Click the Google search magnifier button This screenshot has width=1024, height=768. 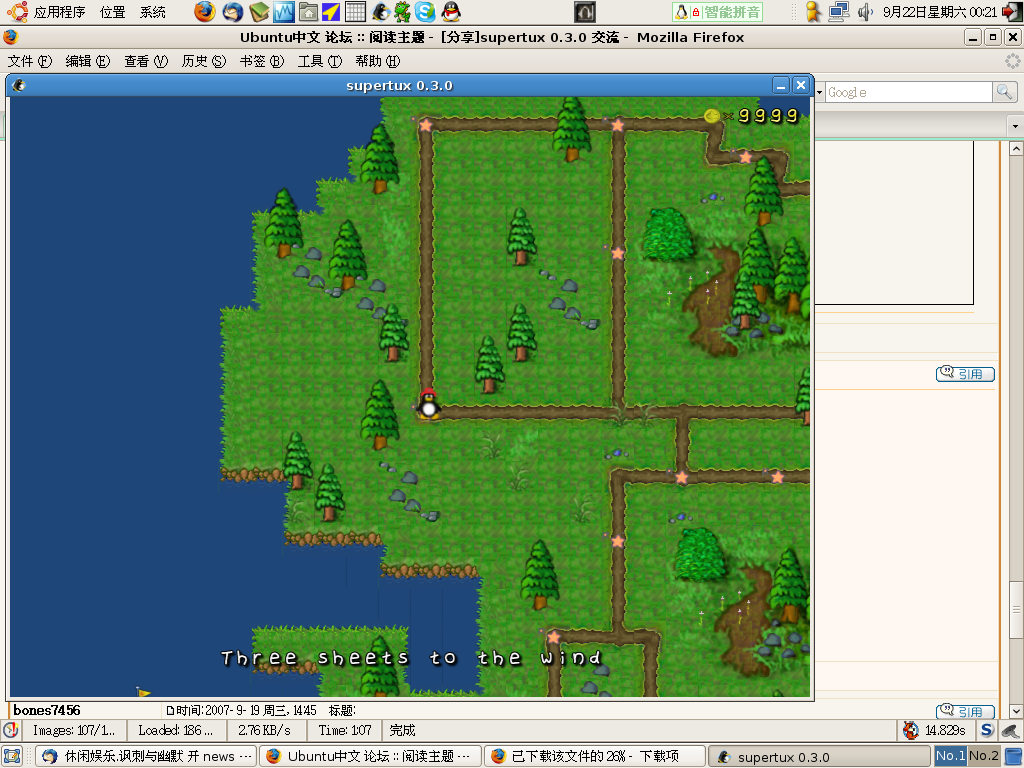(1004, 92)
